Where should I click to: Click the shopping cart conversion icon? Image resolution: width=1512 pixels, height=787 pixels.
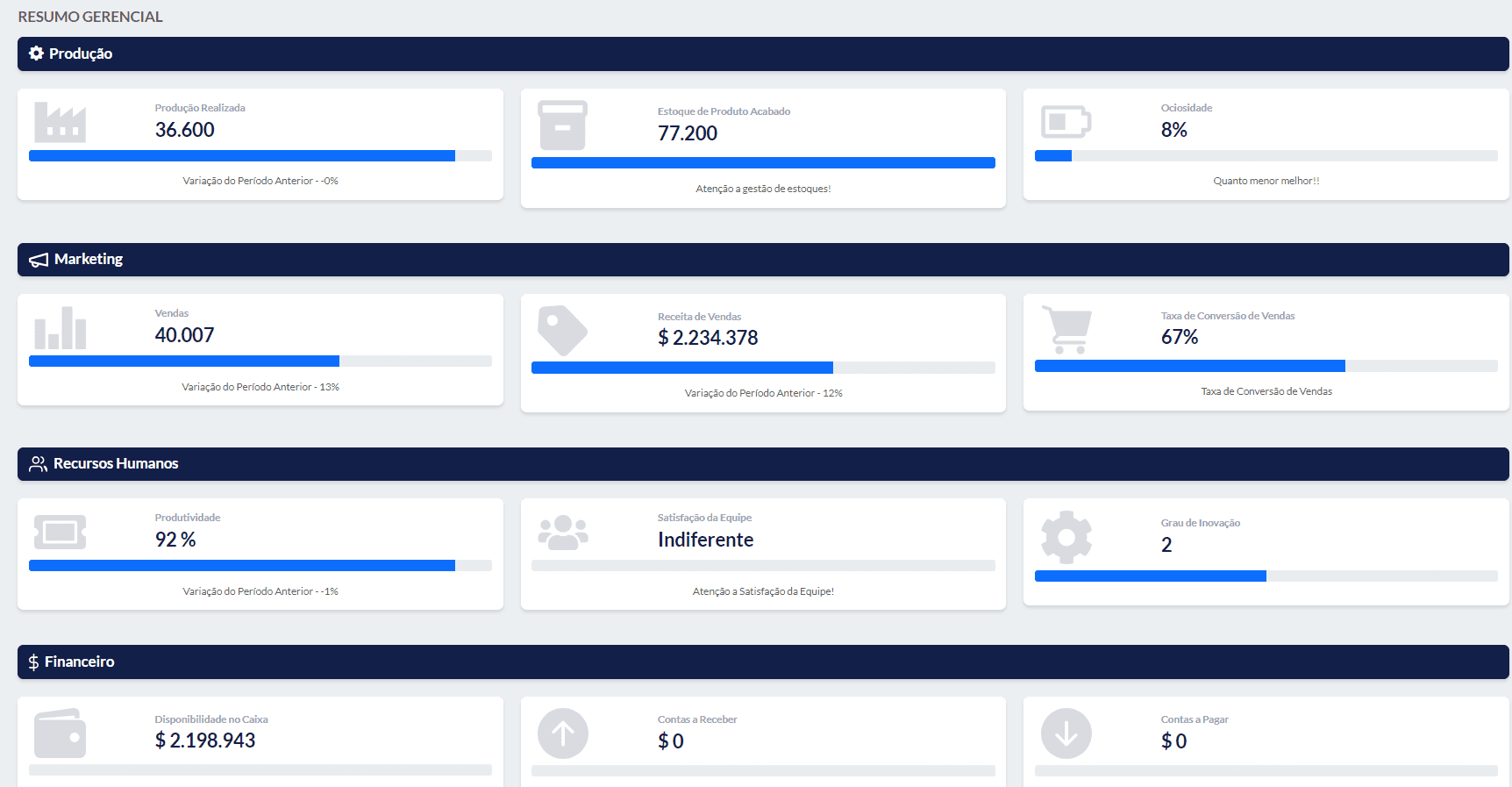(x=1066, y=330)
